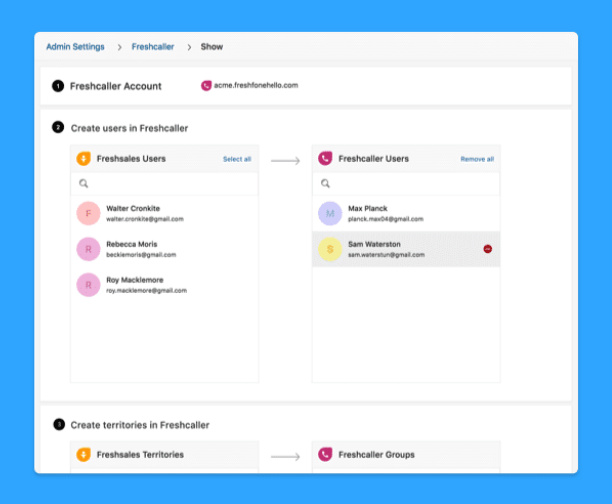Click the Freshcaller Users search field
612x504 pixels.
pyautogui.click(x=406, y=183)
